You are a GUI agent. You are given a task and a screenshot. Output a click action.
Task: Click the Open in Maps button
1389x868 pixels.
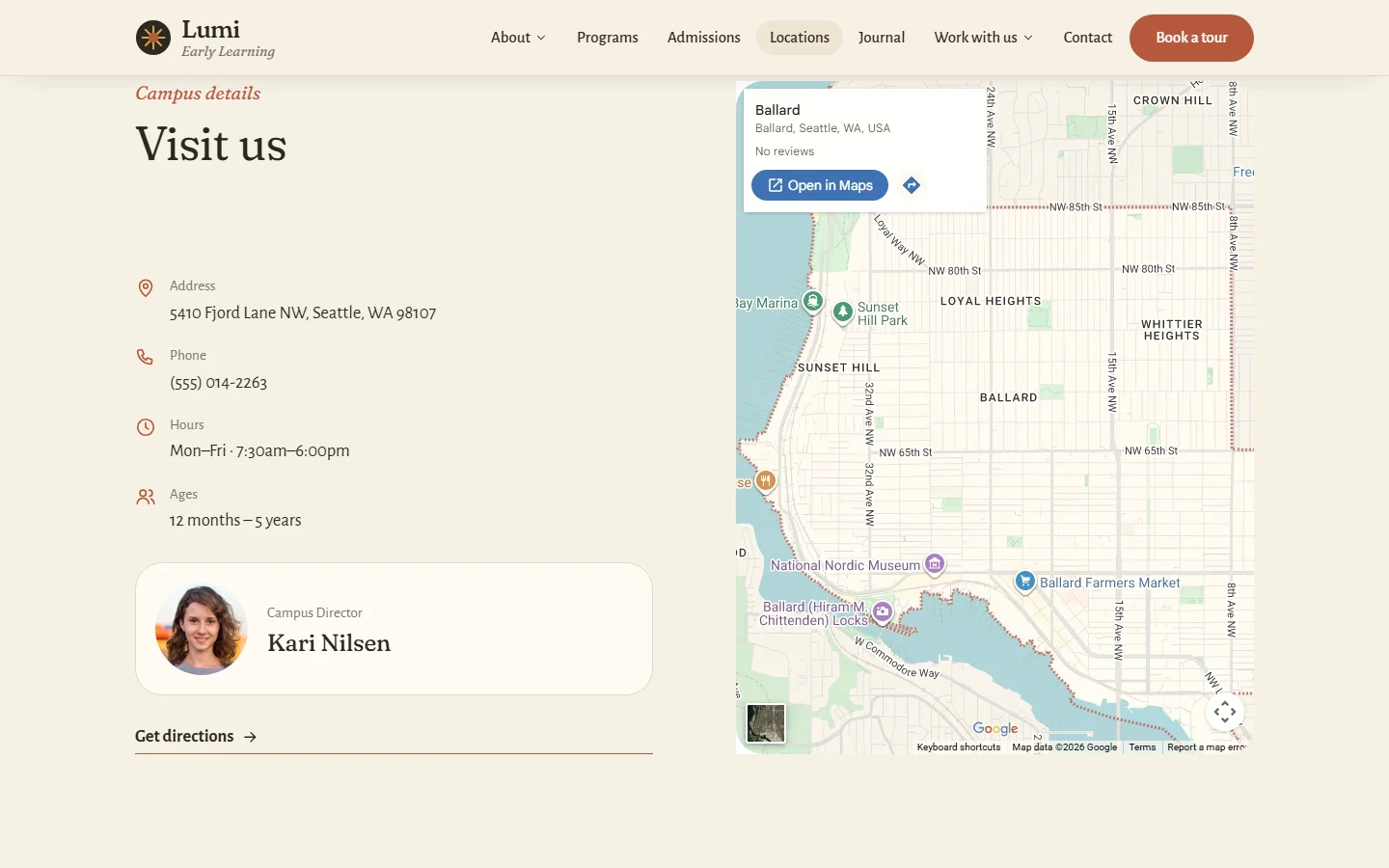[x=820, y=185]
